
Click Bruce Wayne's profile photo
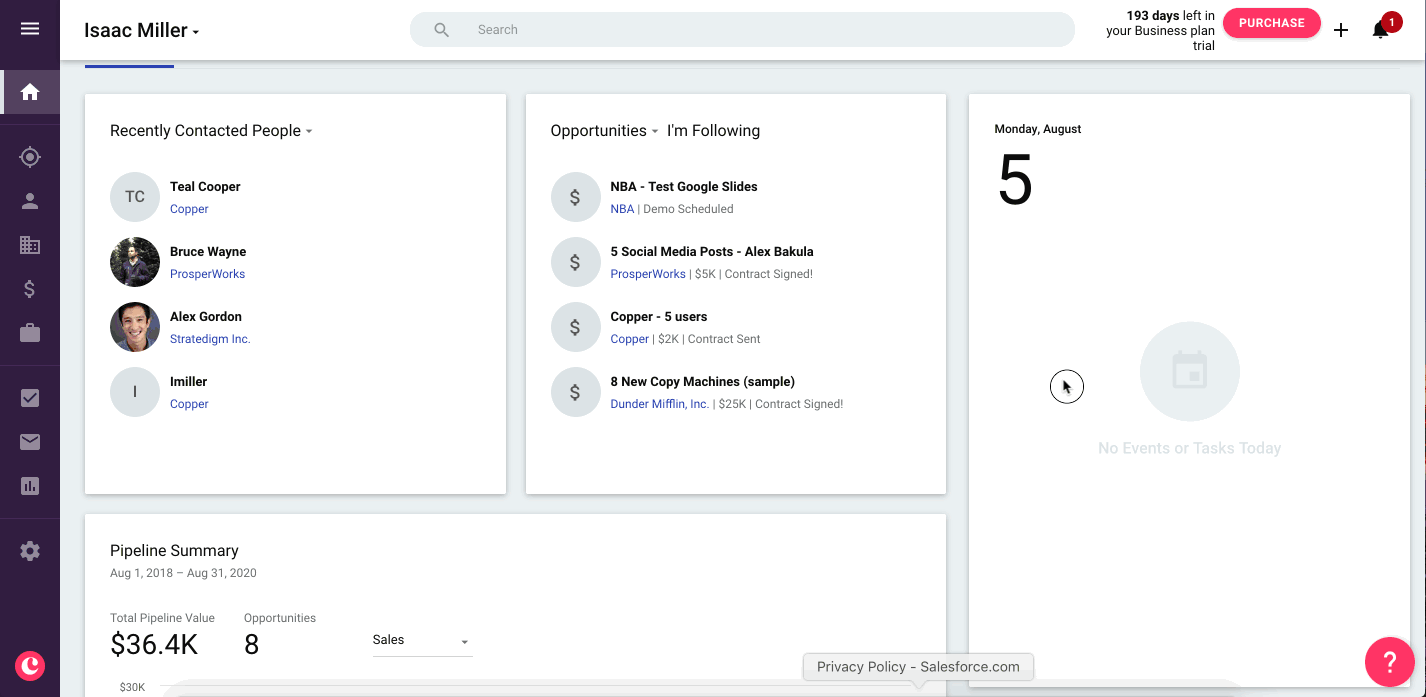click(135, 262)
